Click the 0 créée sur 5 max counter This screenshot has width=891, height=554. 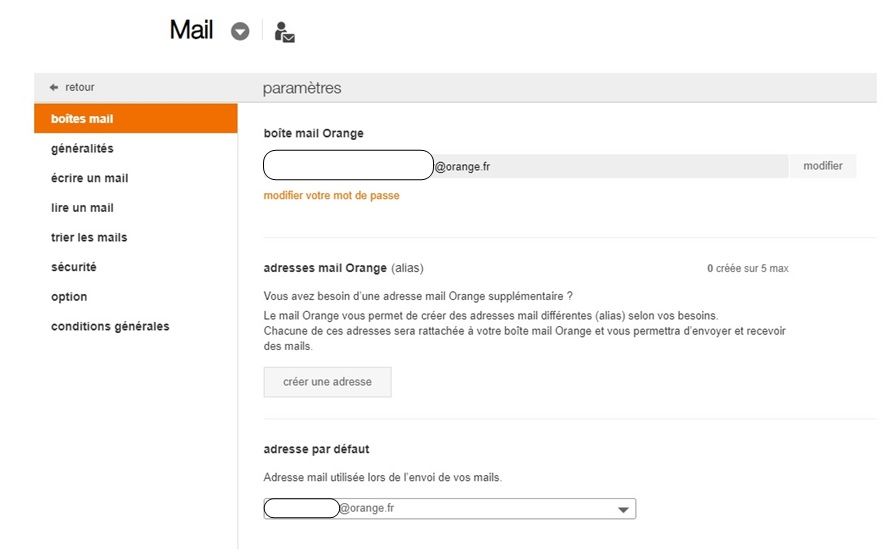[x=747, y=269]
